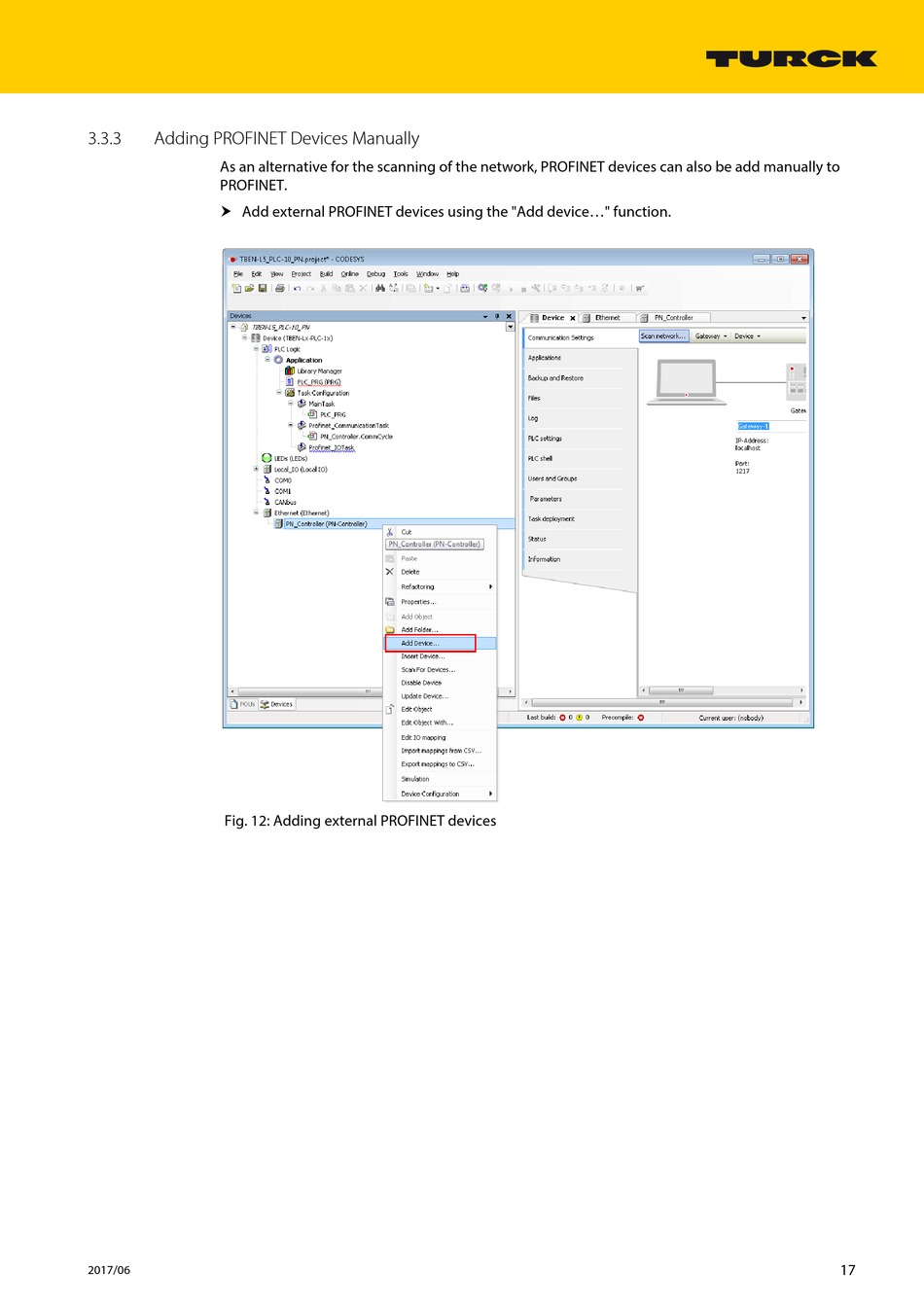Click the Open Project toolbar icon

pos(249,289)
